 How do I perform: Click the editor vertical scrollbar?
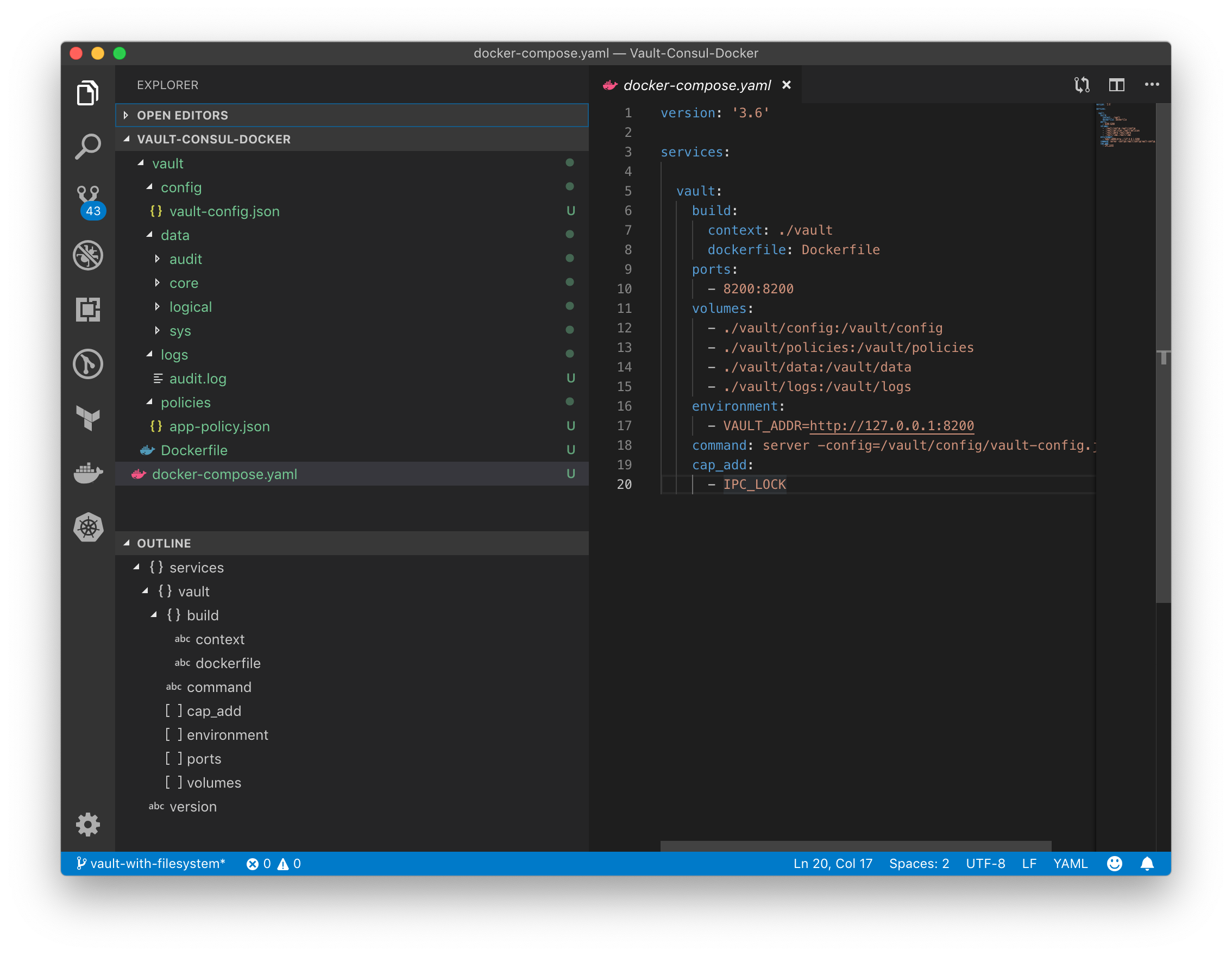click(1163, 353)
